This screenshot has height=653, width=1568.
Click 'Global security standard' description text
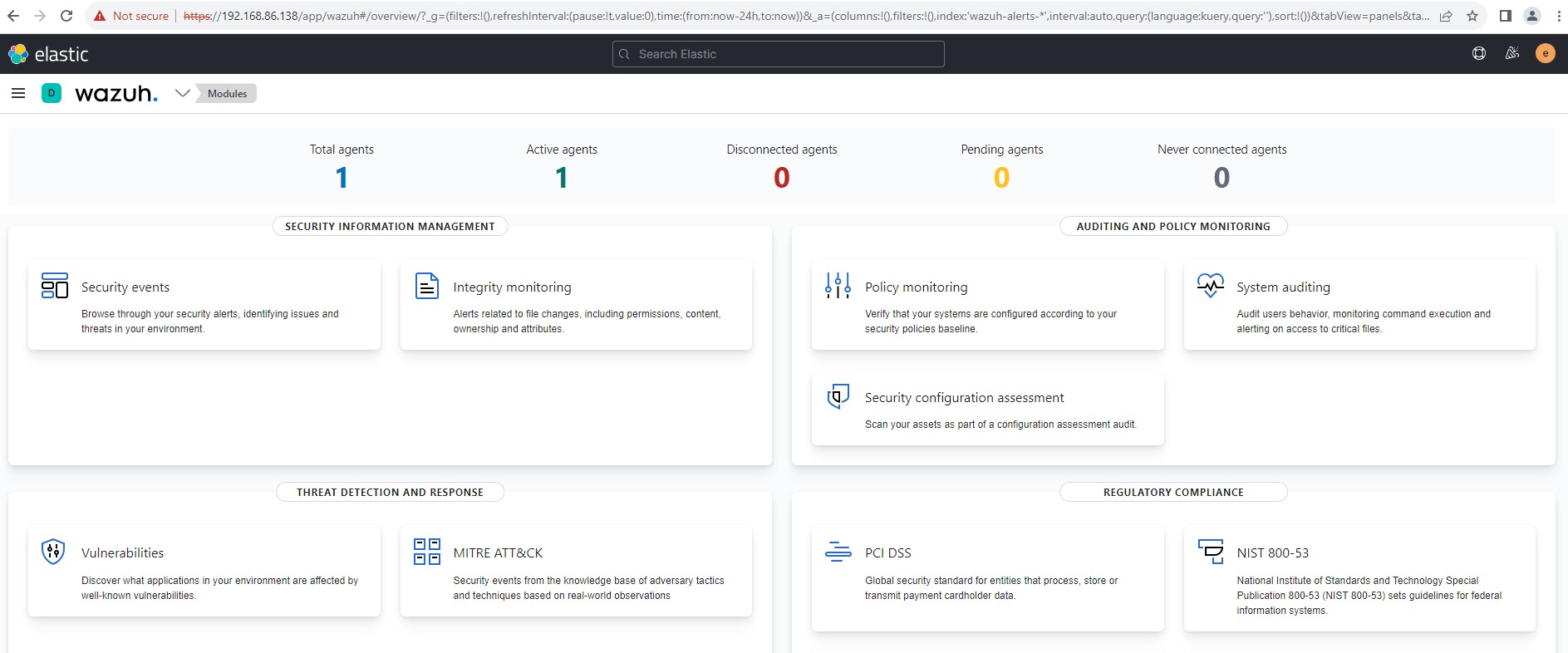(991, 588)
